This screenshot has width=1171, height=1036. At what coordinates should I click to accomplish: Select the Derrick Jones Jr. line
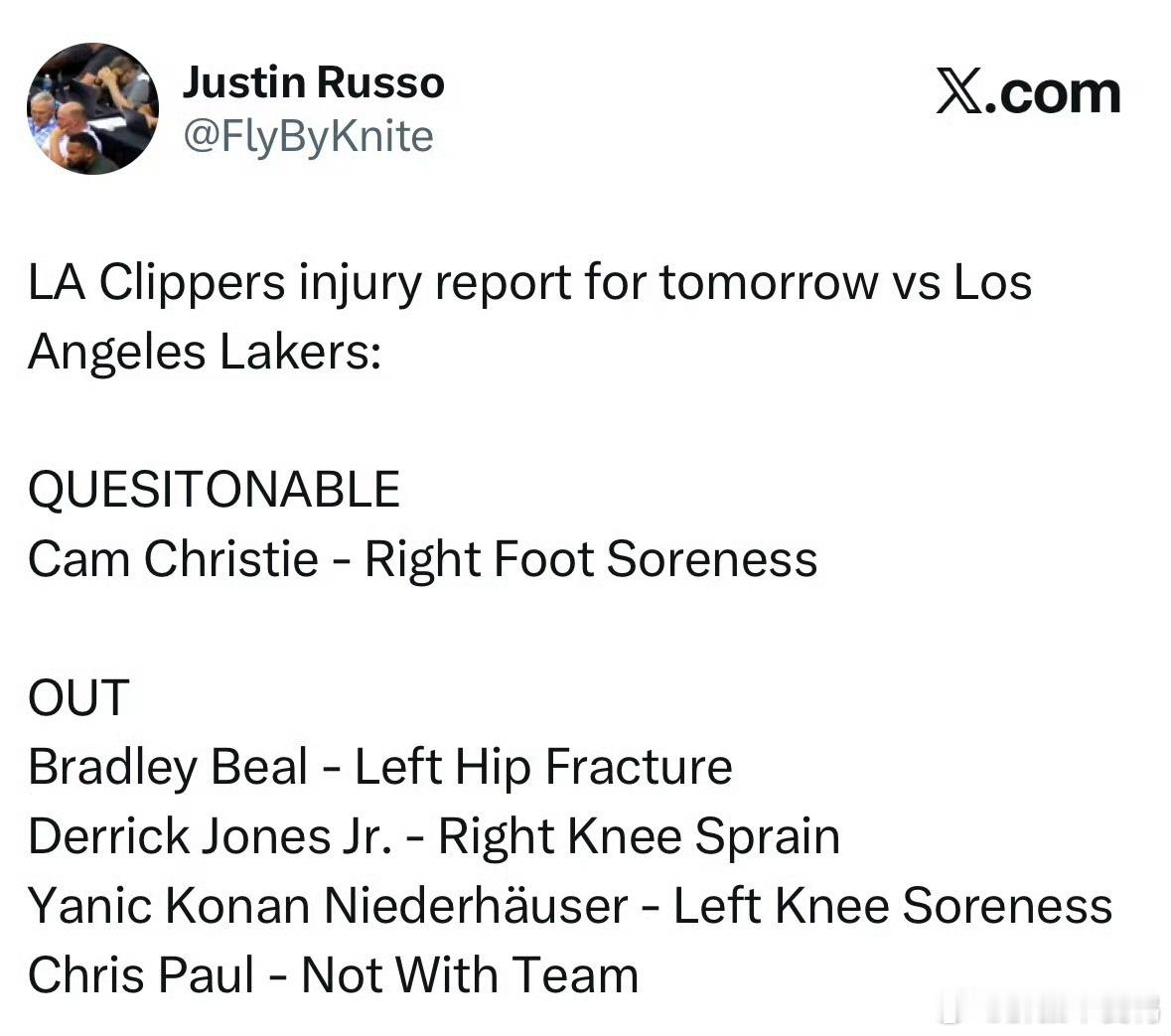[435, 836]
